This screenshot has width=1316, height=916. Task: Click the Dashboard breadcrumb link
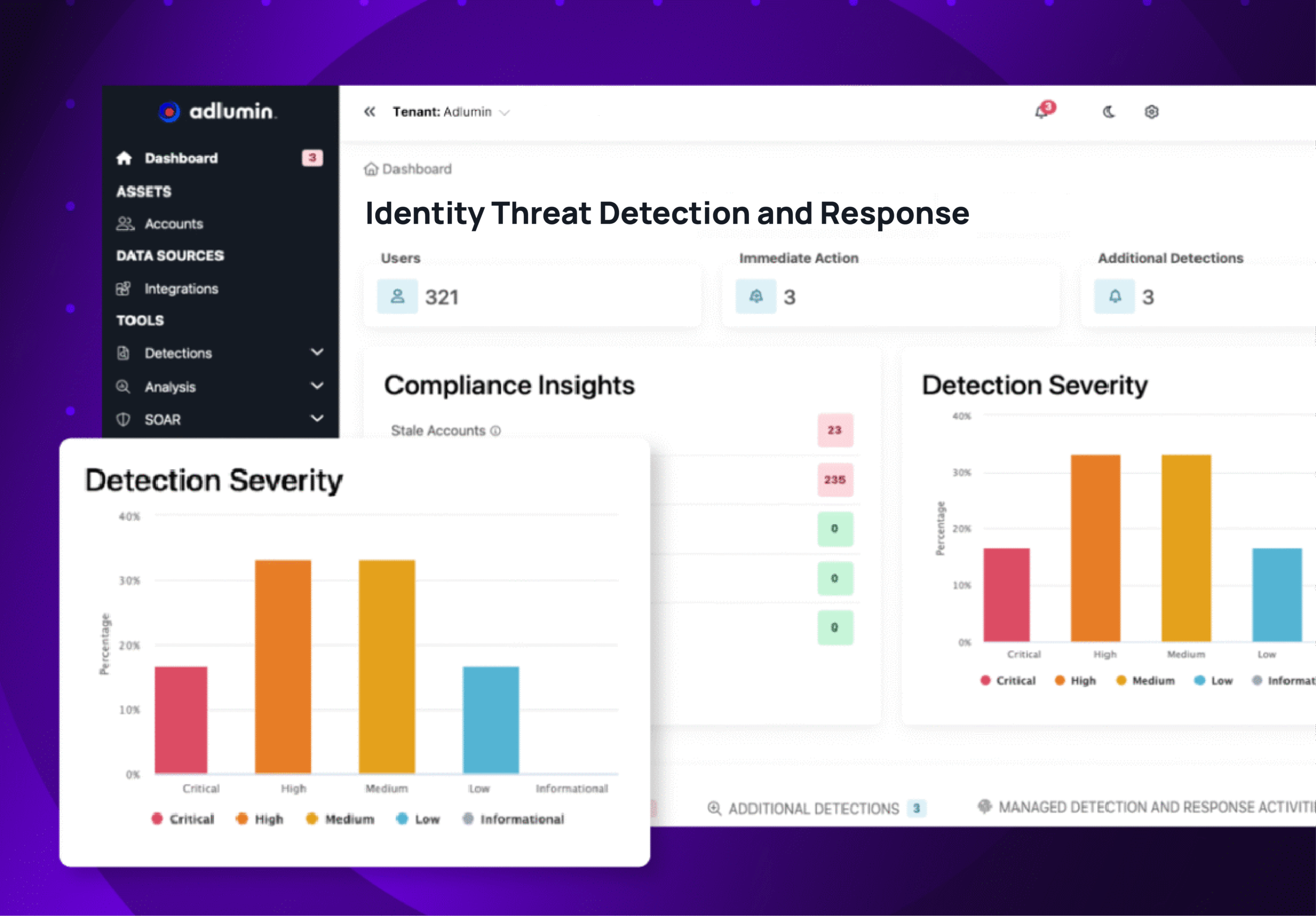tap(417, 169)
